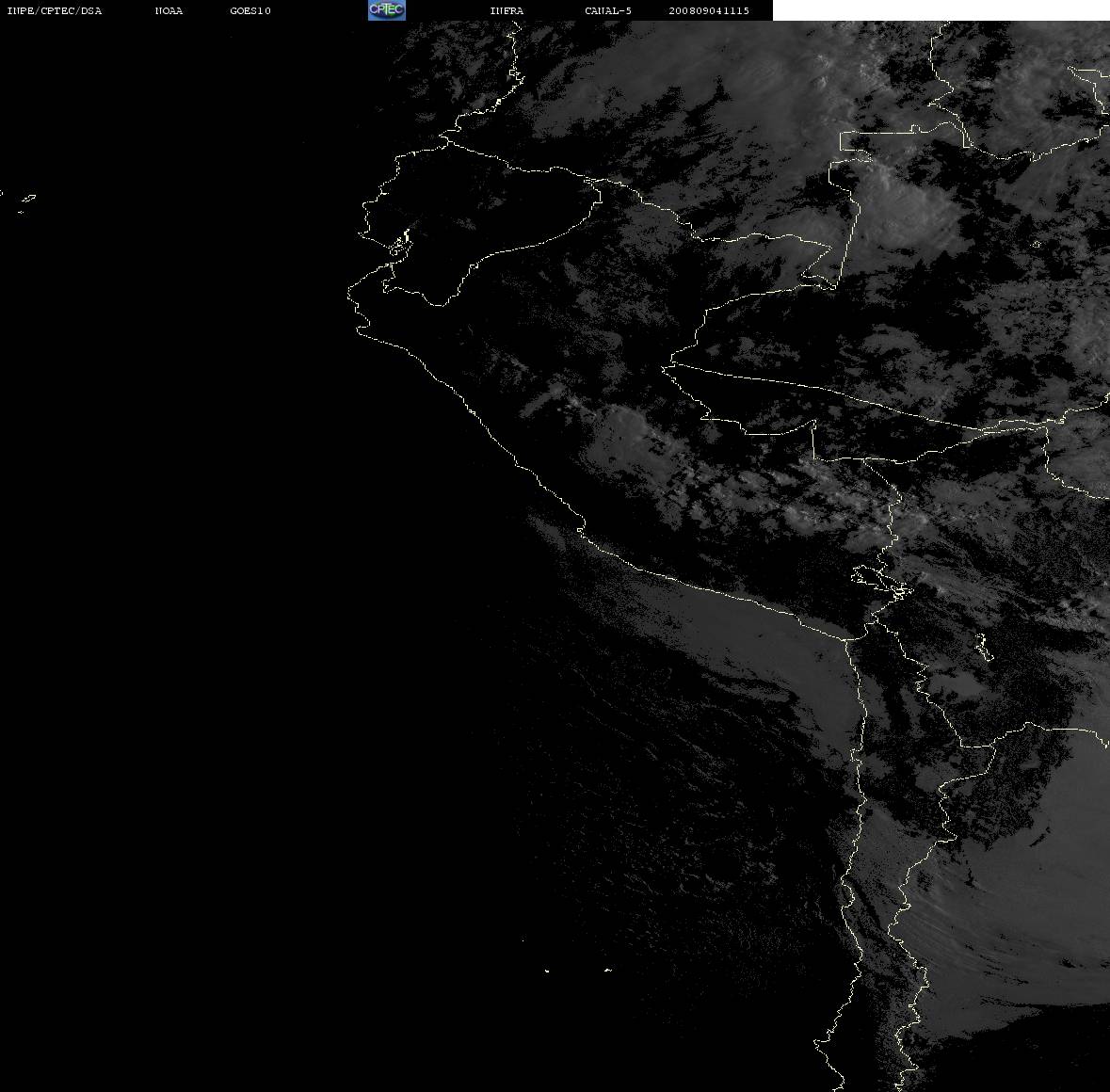Click the white blank bar at top right

(x=941, y=10)
